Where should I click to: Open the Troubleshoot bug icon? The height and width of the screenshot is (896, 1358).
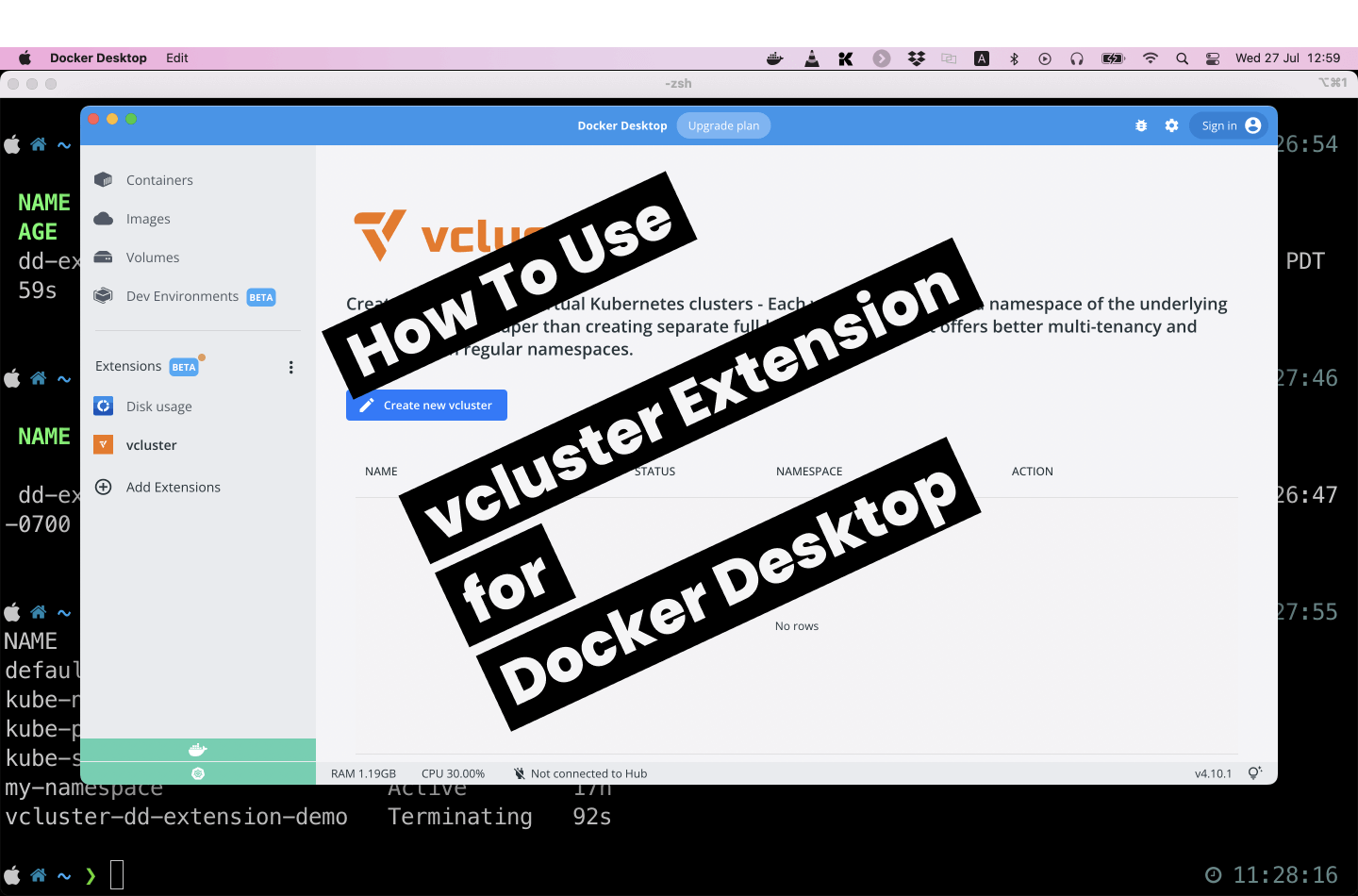1141,124
